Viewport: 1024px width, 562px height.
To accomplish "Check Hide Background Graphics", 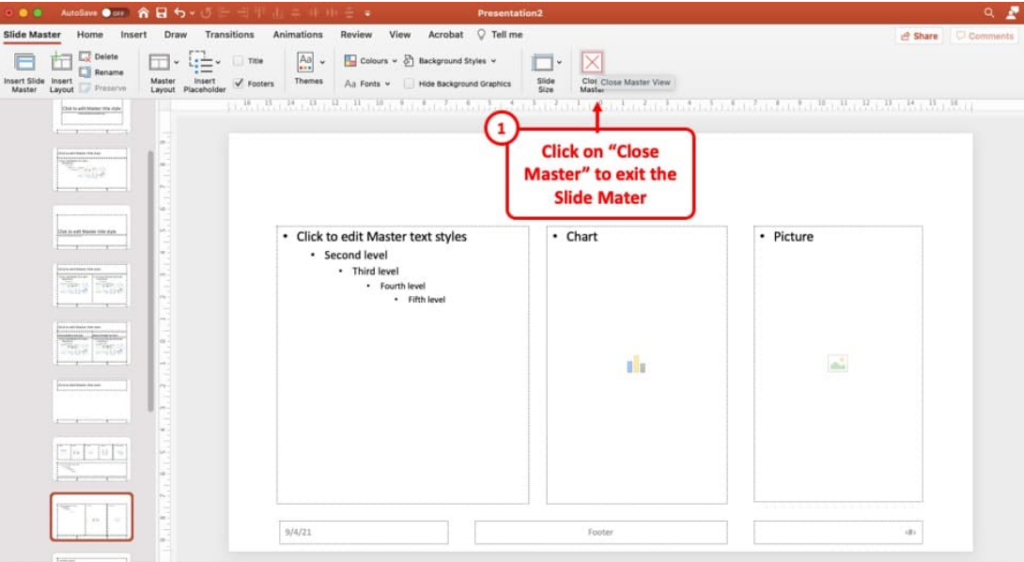I will tap(410, 84).
